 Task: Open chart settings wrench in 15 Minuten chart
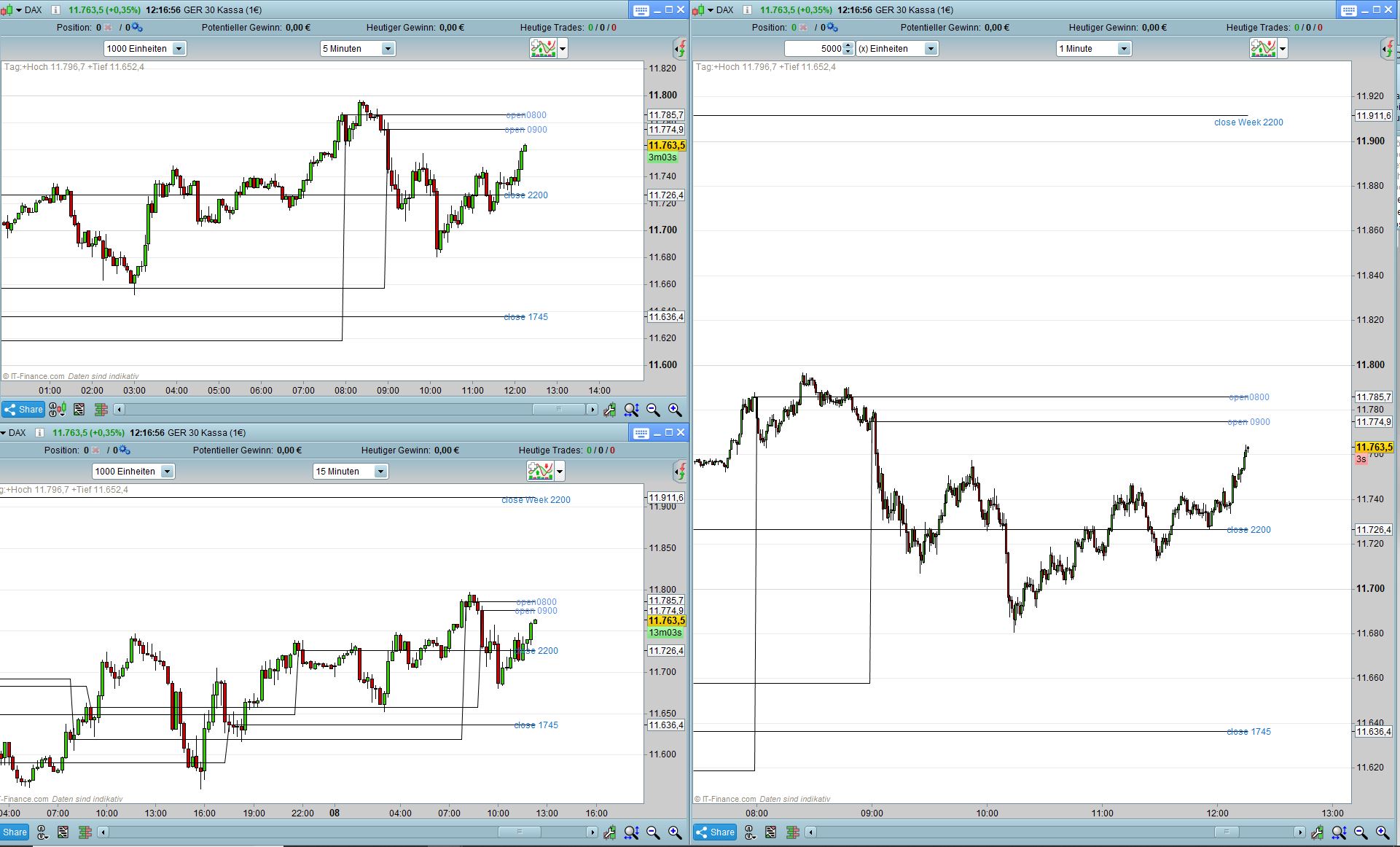(609, 832)
